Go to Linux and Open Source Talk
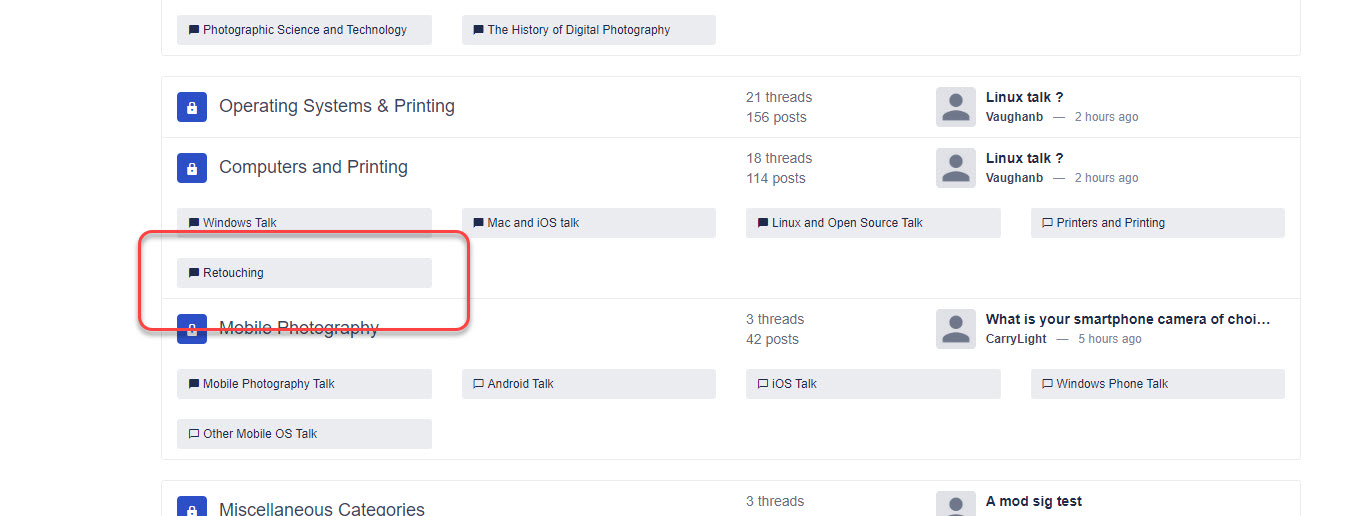Viewport: 1359px width, 516px height. (847, 223)
